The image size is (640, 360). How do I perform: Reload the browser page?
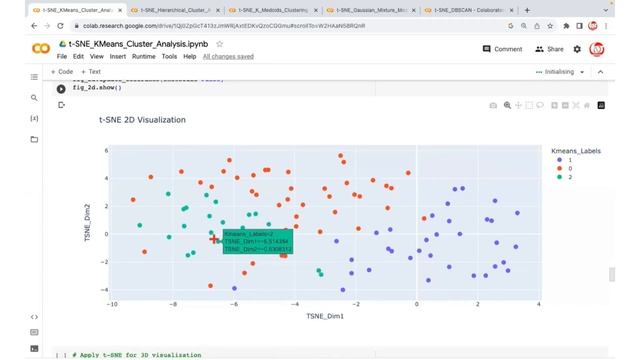pyautogui.click(x=60, y=26)
